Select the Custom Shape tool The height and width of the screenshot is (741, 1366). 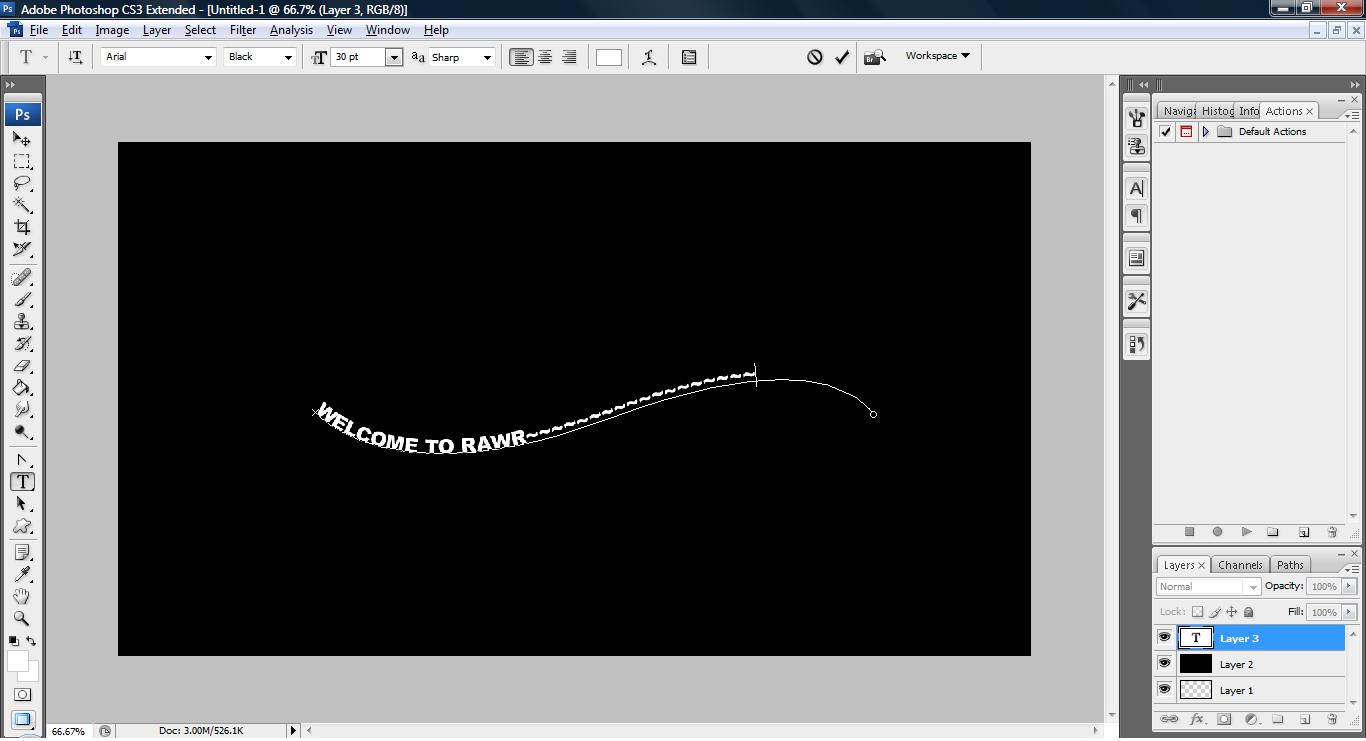tap(22, 525)
